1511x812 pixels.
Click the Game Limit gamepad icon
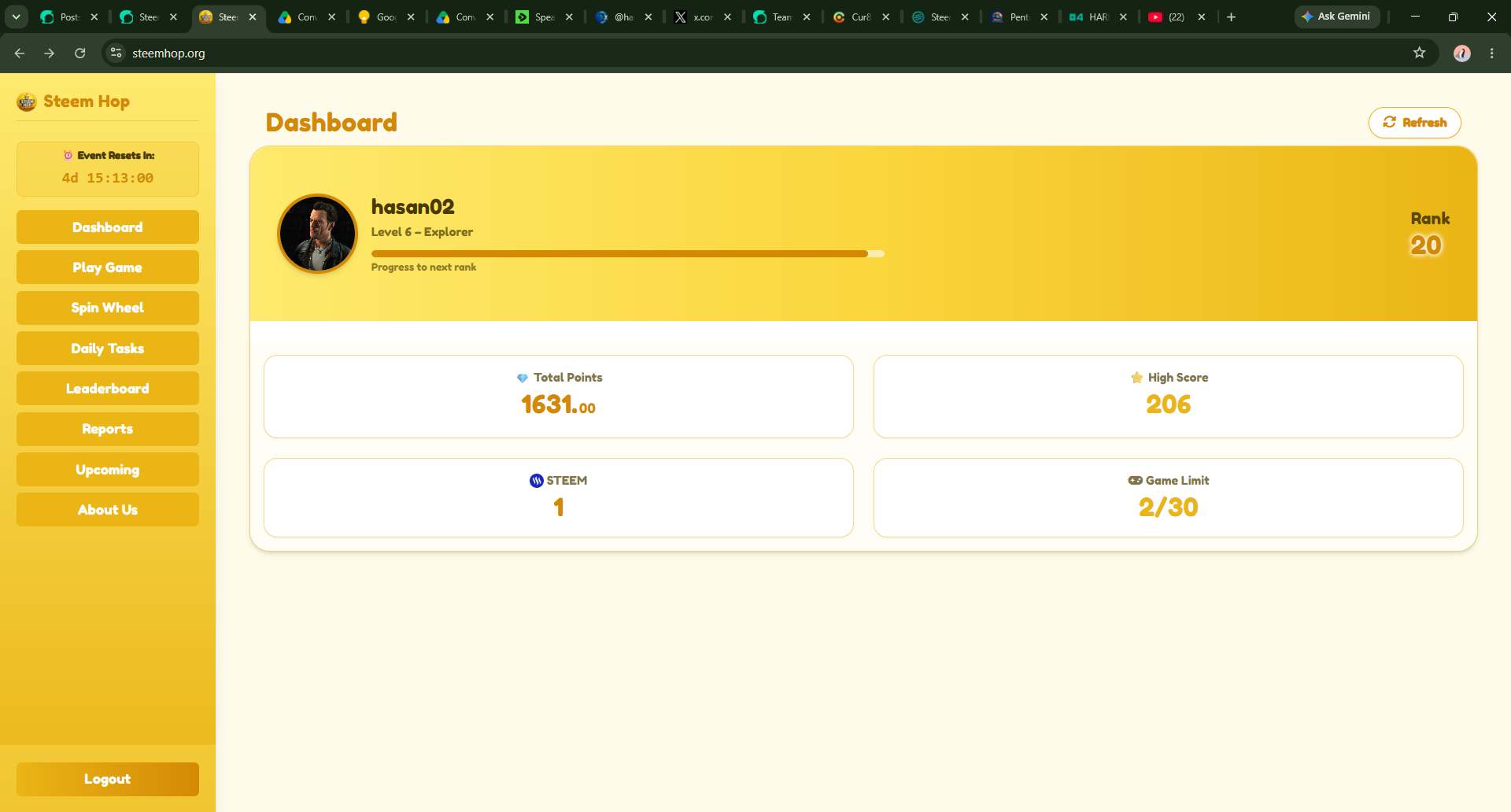(x=1136, y=480)
